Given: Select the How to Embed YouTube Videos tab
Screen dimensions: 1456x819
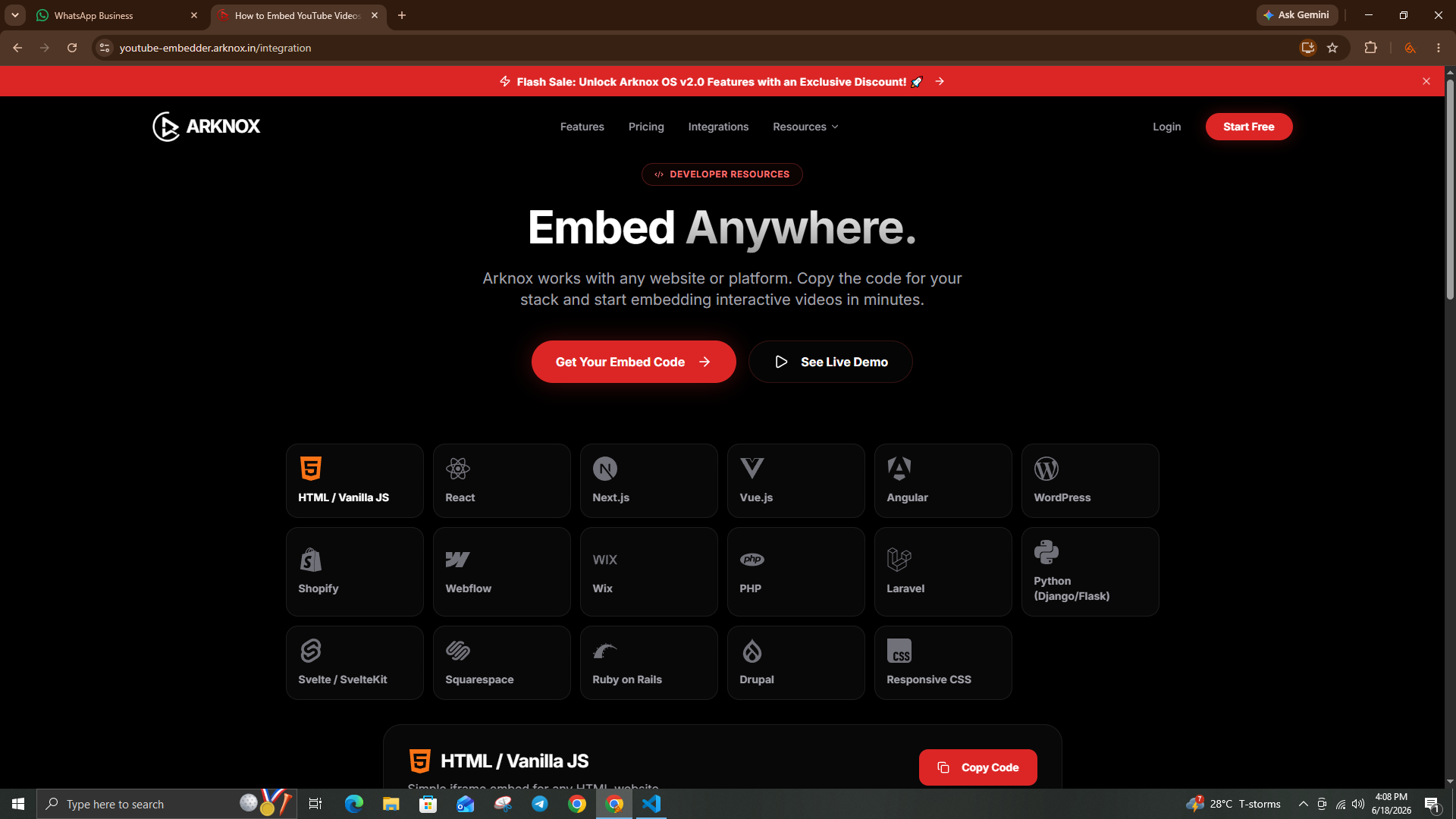Looking at the screenshot, I should pos(297,15).
